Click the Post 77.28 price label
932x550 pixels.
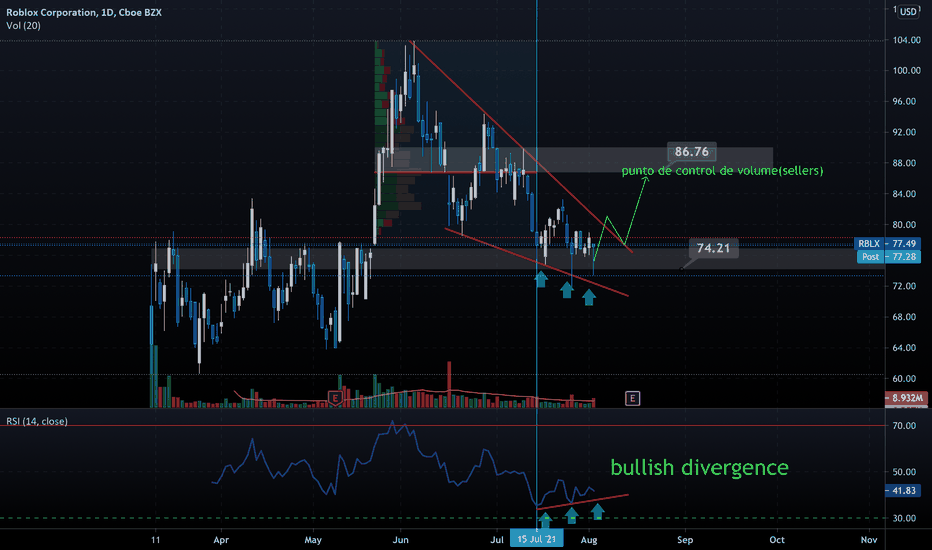point(888,256)
